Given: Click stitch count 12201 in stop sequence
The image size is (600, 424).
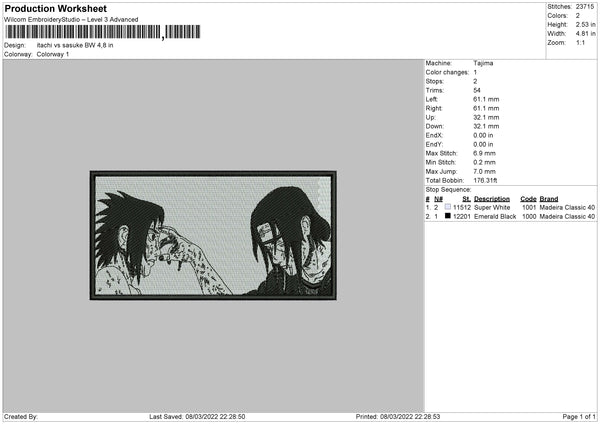Looking at the screenshot, I should [462, 217].
